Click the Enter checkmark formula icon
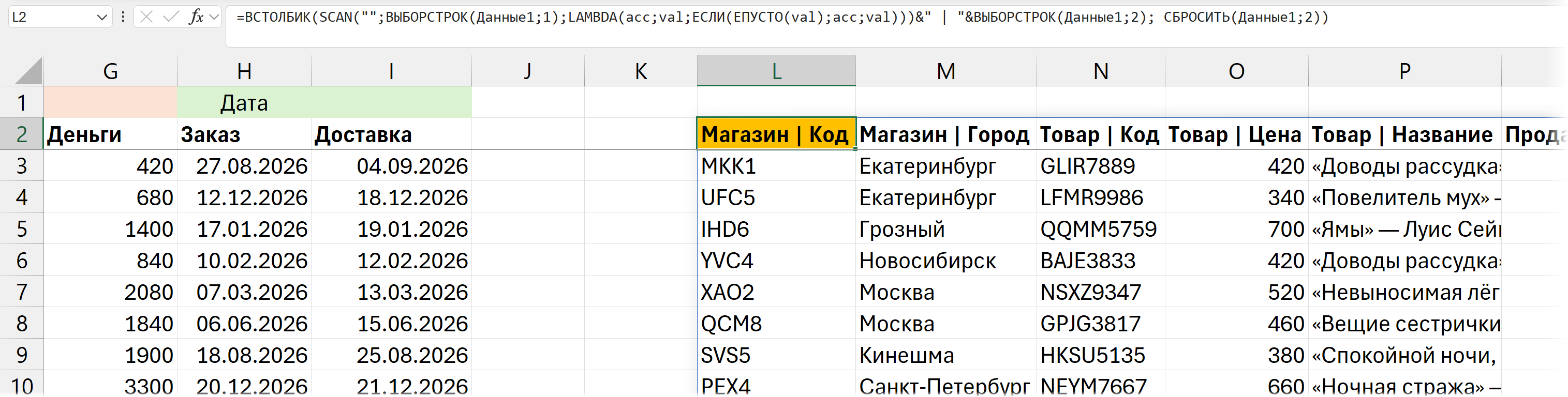Viewport: 1568px width, 397px height. 171,17
